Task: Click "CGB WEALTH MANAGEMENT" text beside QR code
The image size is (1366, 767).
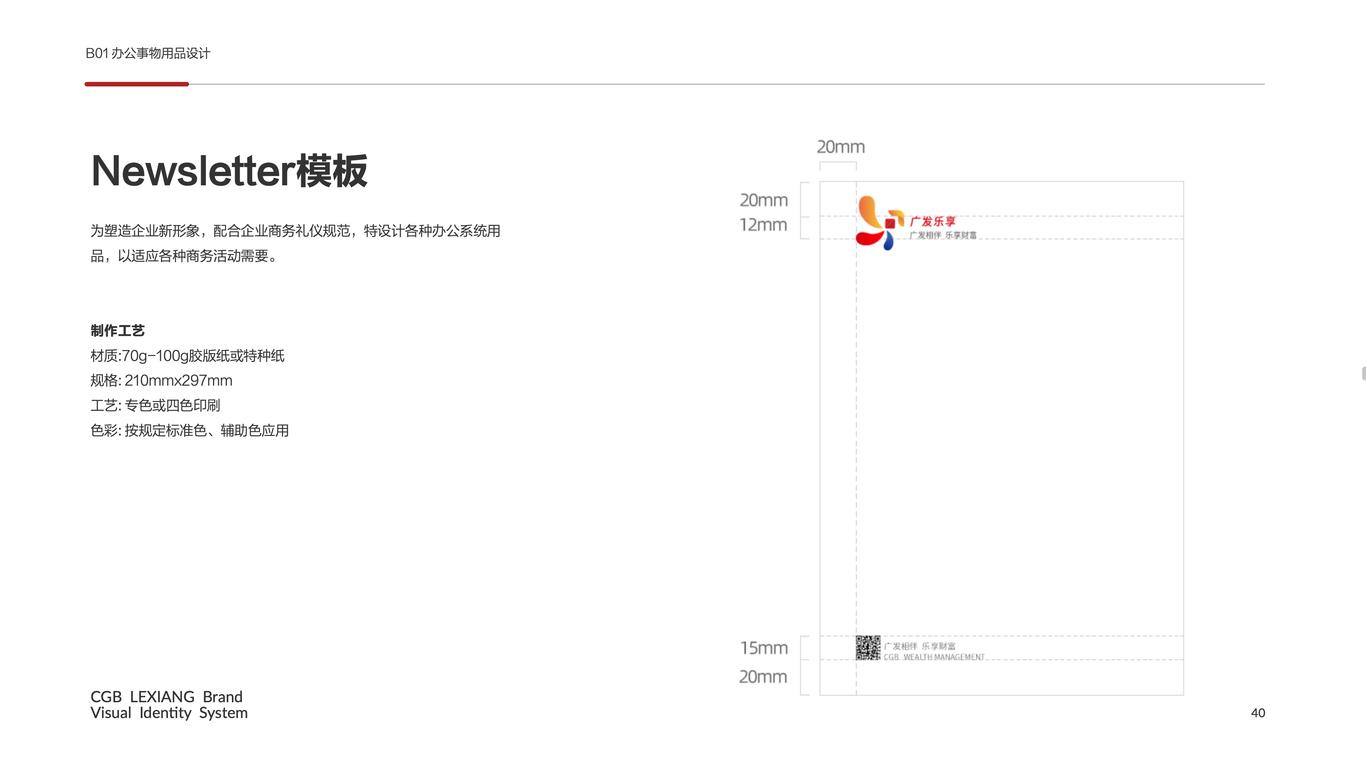Action: pos(935,657)
